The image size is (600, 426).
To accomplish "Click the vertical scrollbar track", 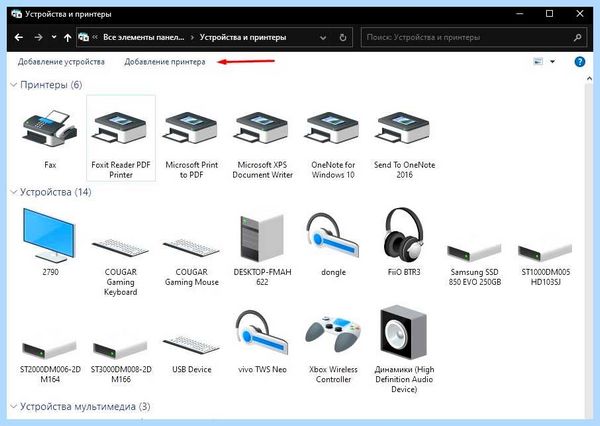I will [590, 253].
